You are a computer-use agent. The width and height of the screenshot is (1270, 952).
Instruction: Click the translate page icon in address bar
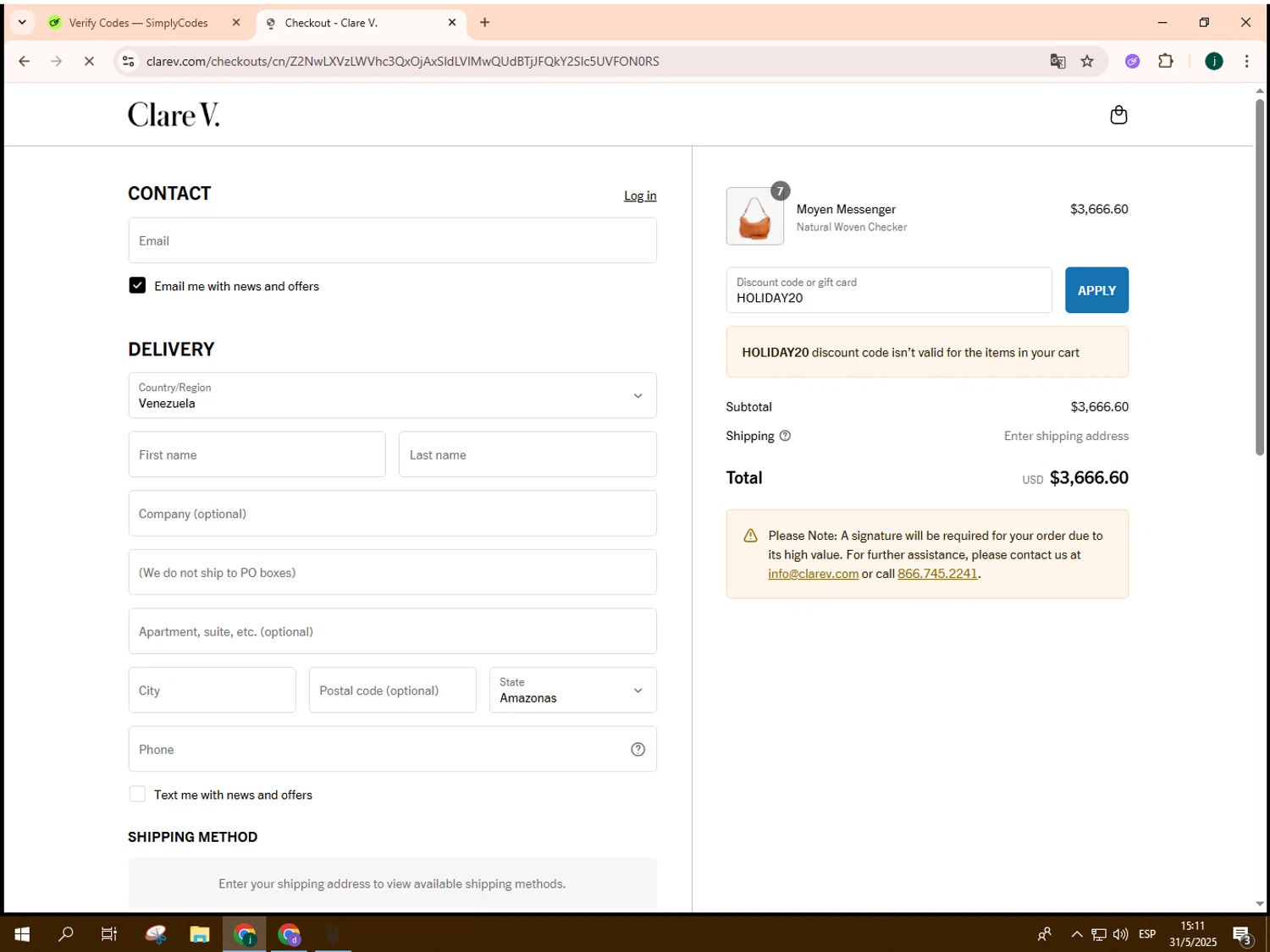click(1057, 61)
